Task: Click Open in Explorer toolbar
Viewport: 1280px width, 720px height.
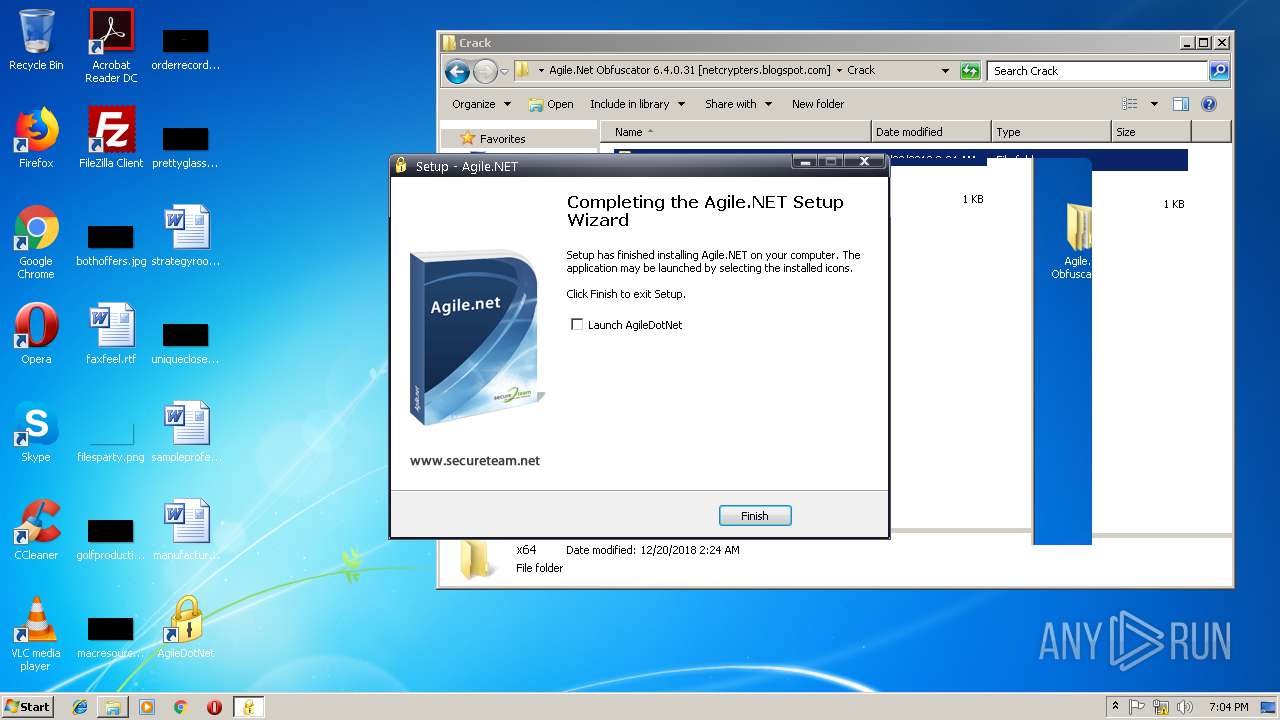Action: (x=551, y=104)
